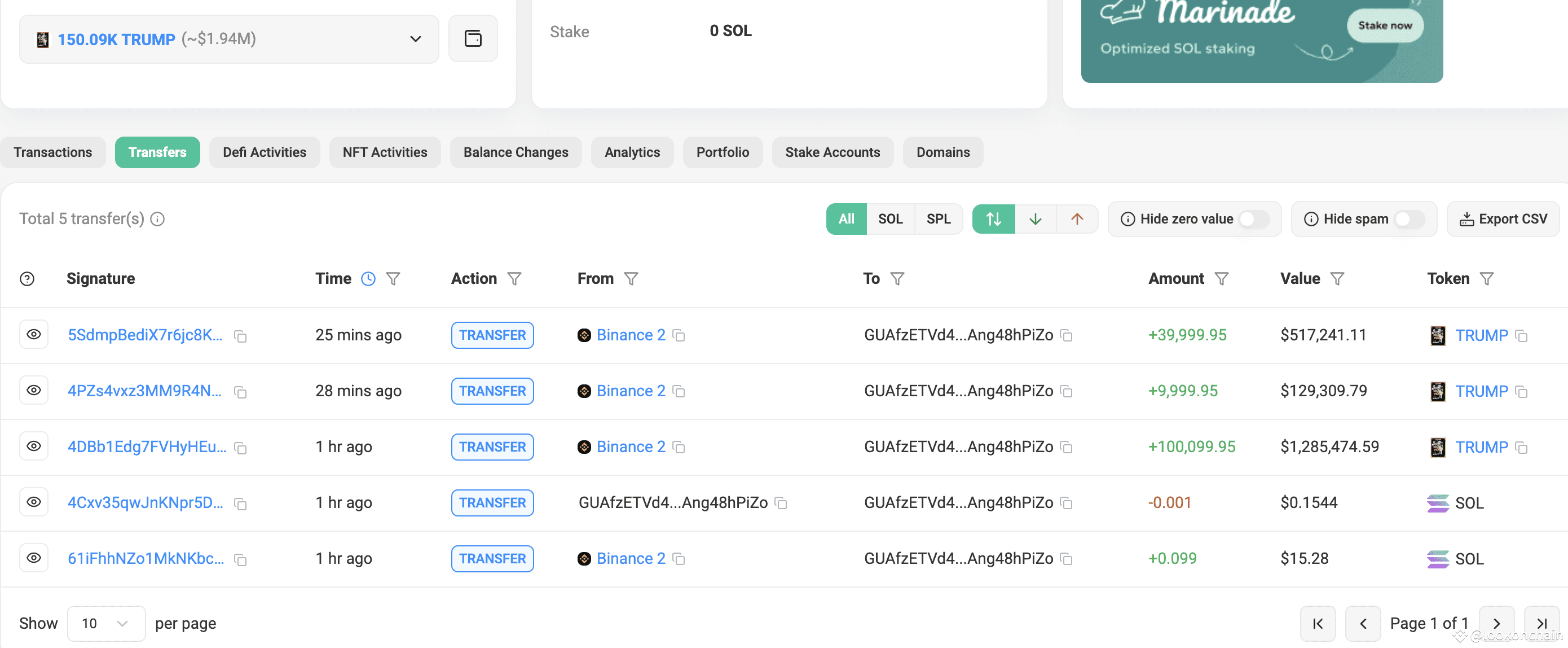Click eye icon for the 4DBb1Edg7FVHyHEu row

[x=34, y=446]
